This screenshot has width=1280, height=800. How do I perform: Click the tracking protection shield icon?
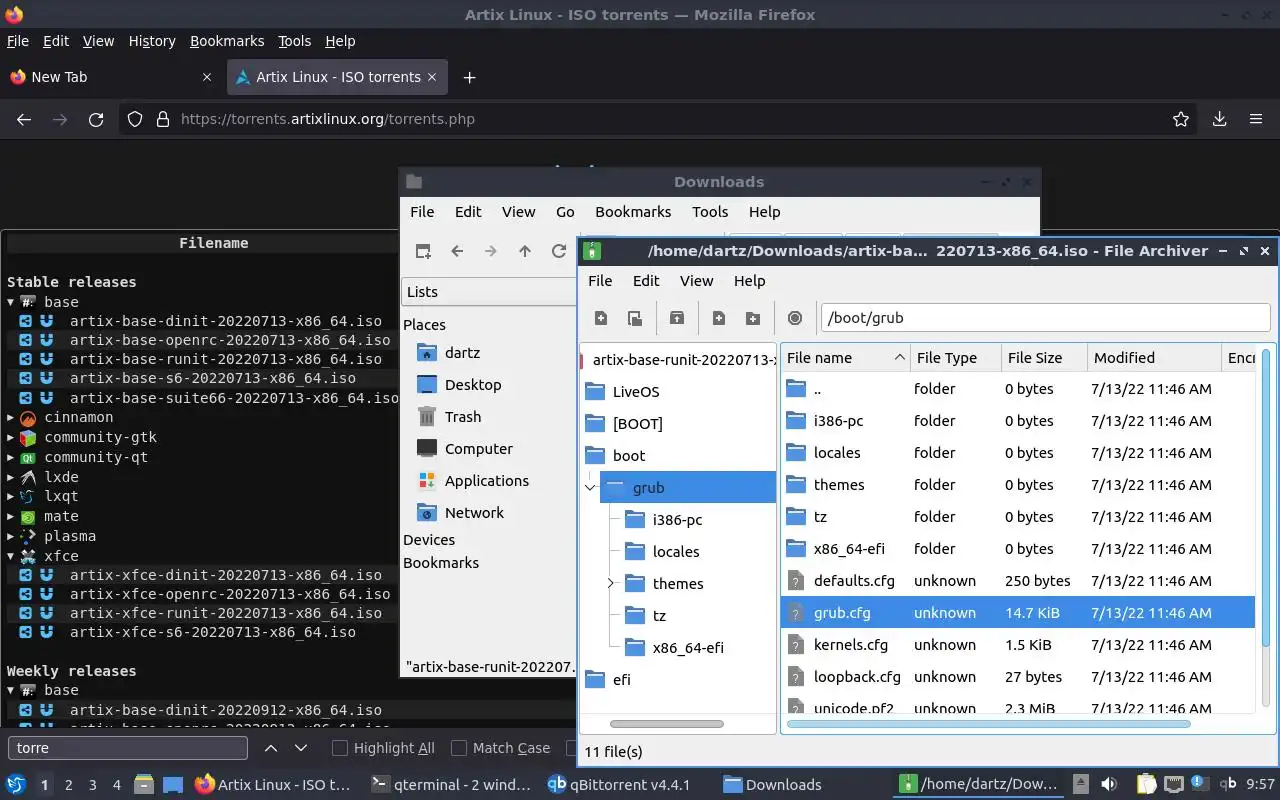click(135, 119)
